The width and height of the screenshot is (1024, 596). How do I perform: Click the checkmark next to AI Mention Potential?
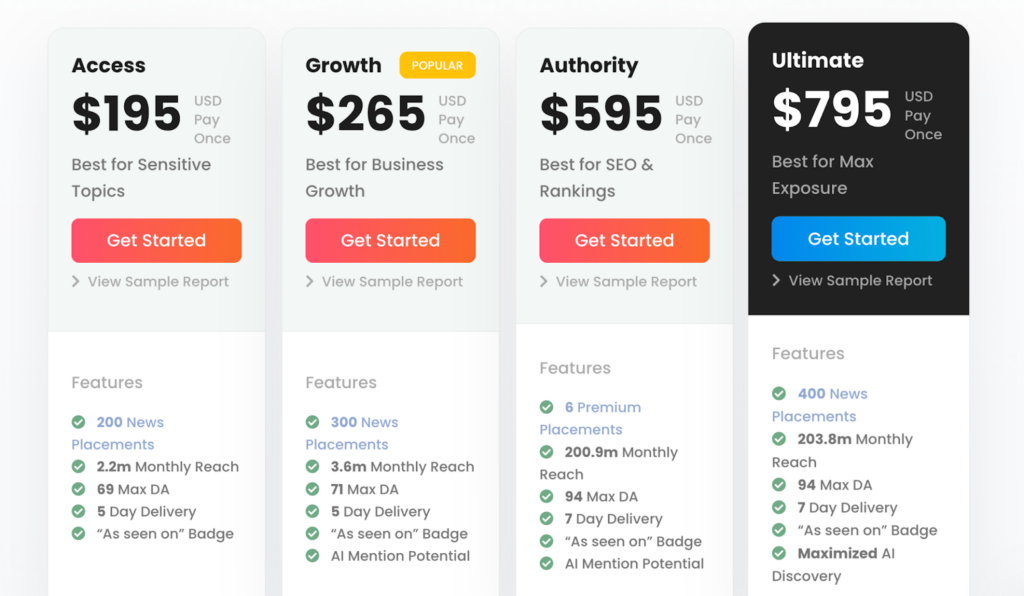312,556
